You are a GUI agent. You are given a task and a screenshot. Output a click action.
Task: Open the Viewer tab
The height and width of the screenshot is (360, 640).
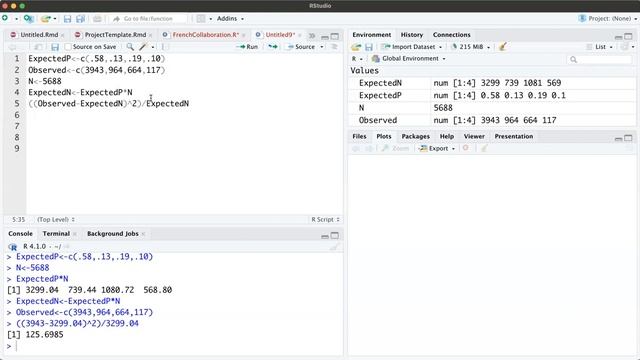[x=474, y=136]
